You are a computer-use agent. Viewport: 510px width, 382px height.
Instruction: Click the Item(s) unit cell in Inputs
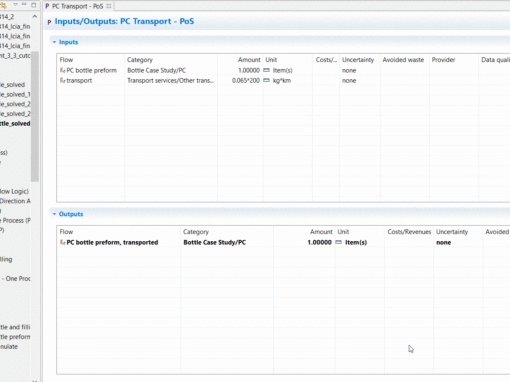[282, 70]
